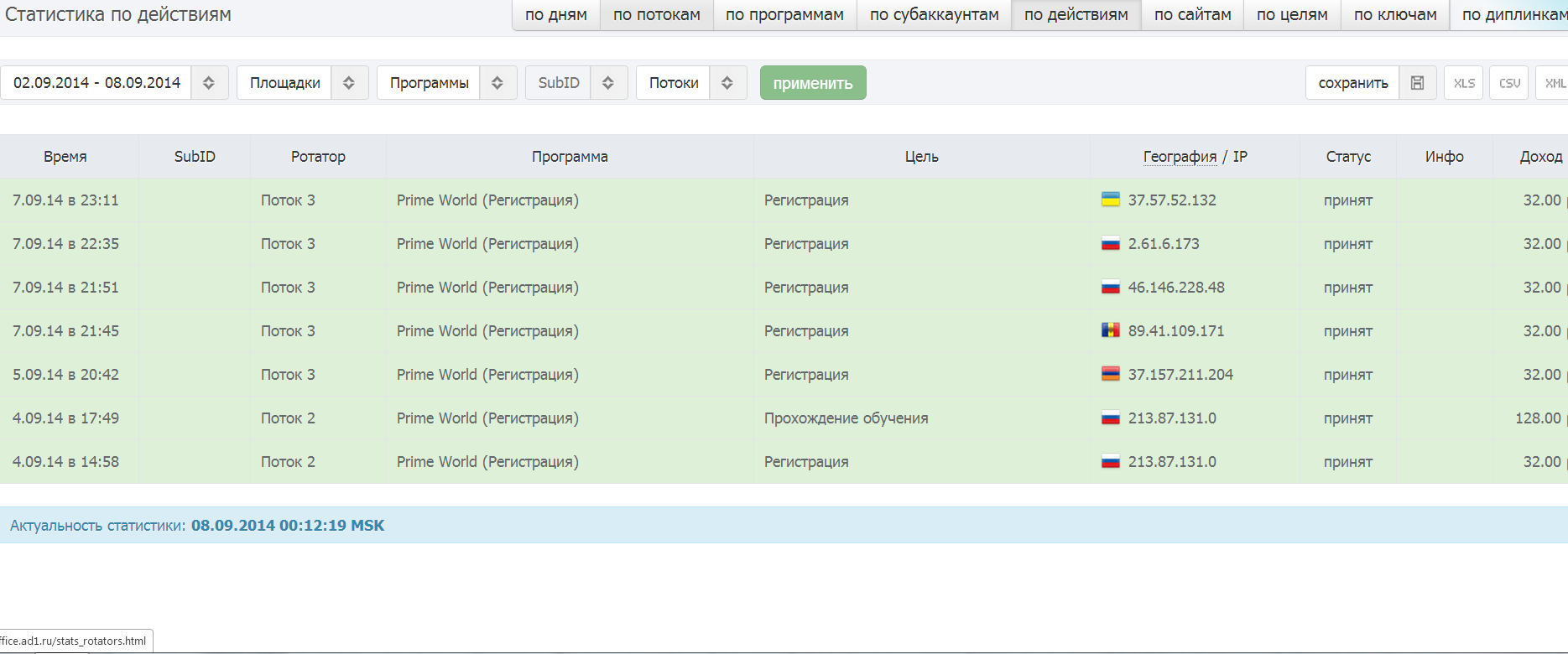Click the Цель column header
The height and width of the screenshot is (654, 1568).
point(921,157)
